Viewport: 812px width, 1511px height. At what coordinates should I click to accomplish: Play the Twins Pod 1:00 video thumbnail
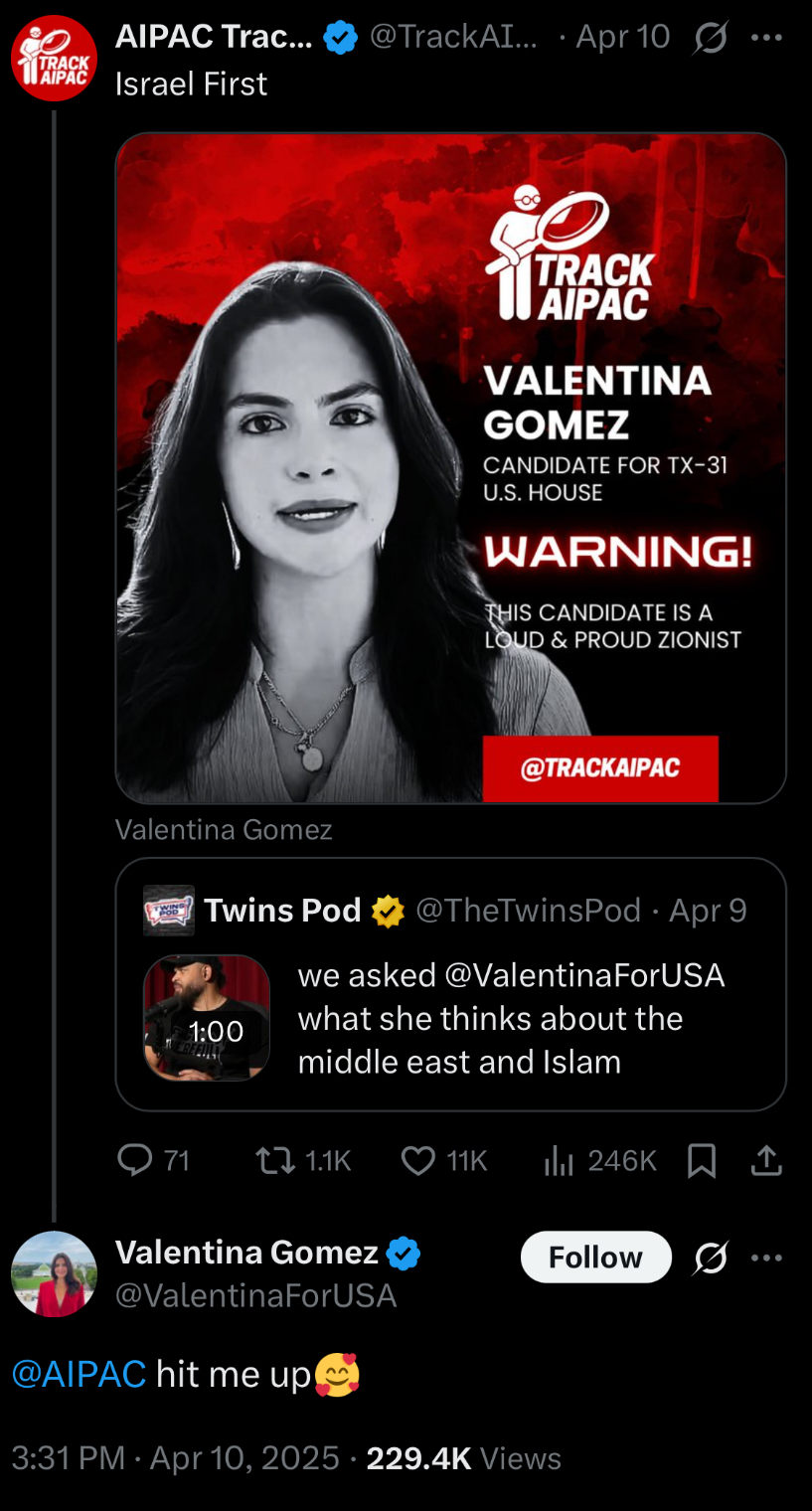(x=207, y=1018)
